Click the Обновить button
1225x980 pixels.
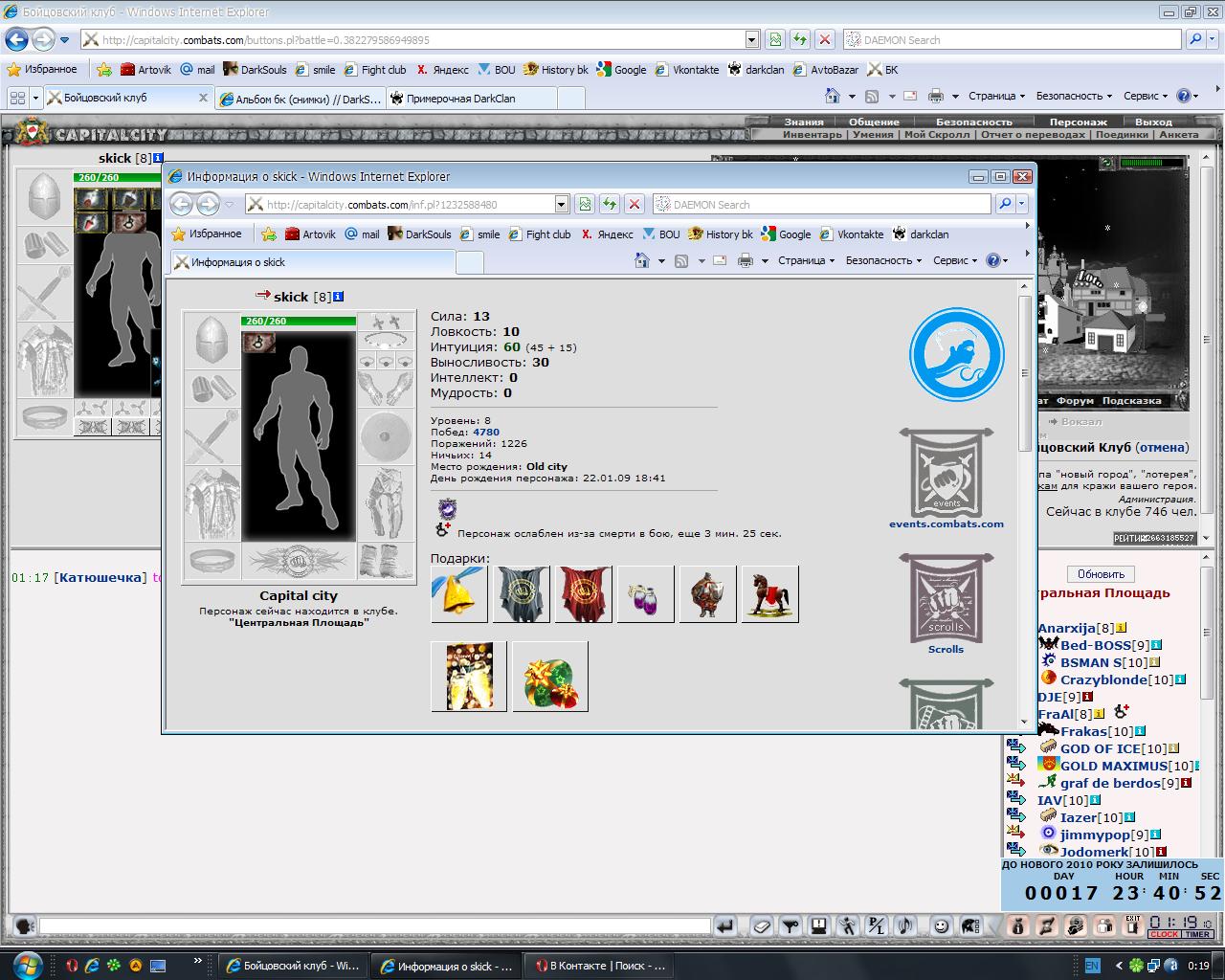[1101, 574]
